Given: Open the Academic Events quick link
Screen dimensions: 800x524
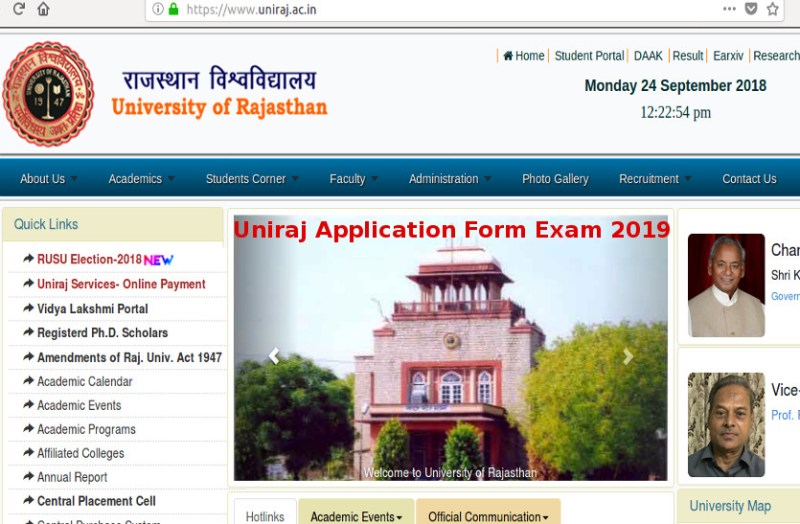Looking at the screenshot, I should (x=79, y=405).
